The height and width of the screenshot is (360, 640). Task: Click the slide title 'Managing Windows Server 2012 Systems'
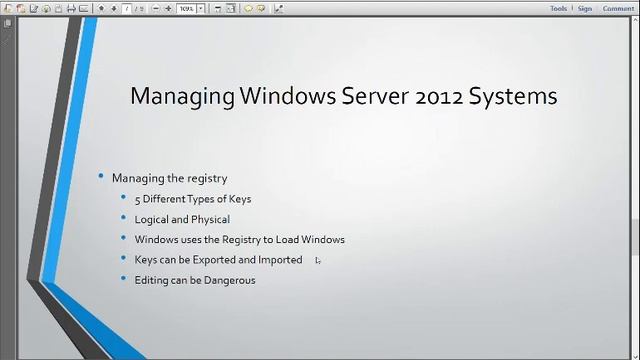tap(344, 96)
